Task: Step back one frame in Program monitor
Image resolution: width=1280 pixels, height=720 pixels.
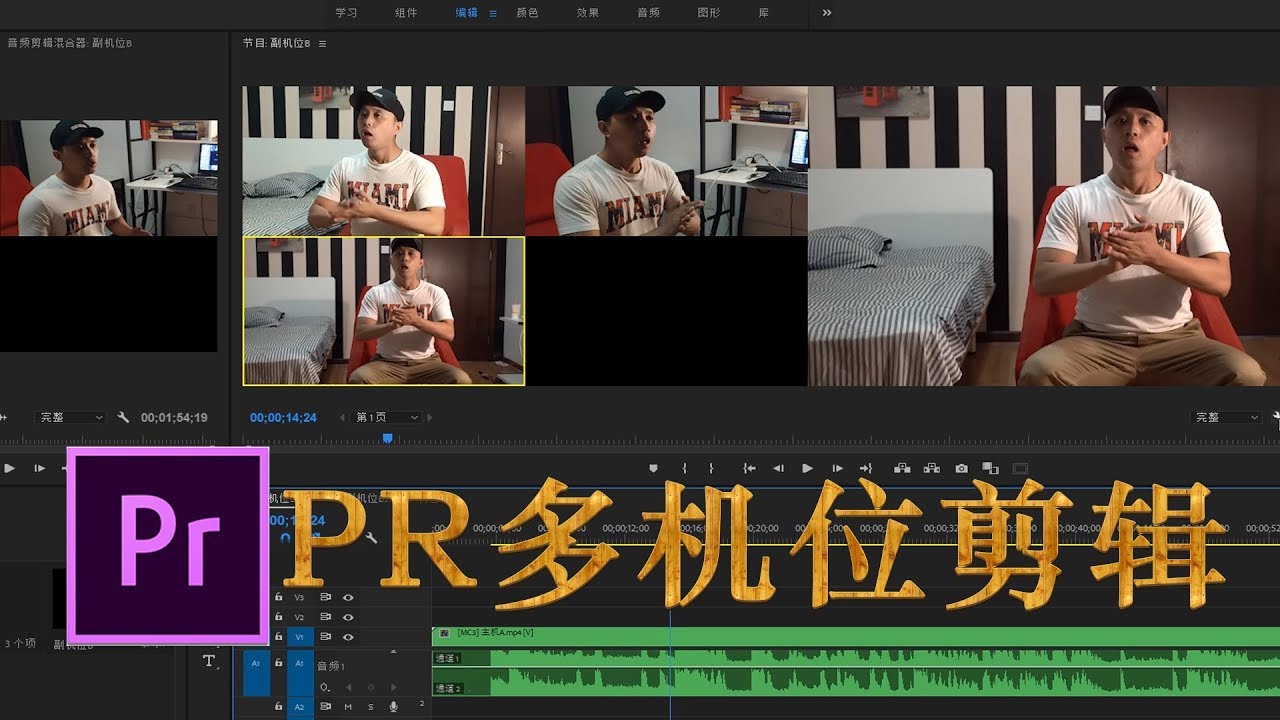Action: click(778, 468)
